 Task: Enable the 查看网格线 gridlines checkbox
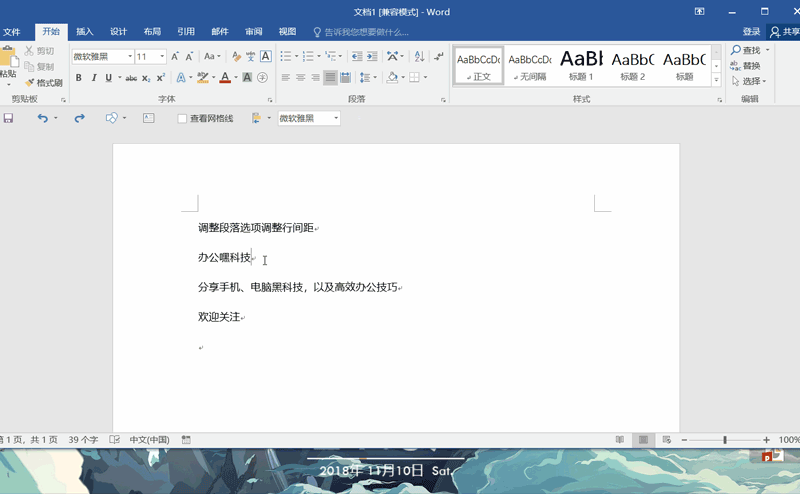[182, 119]
